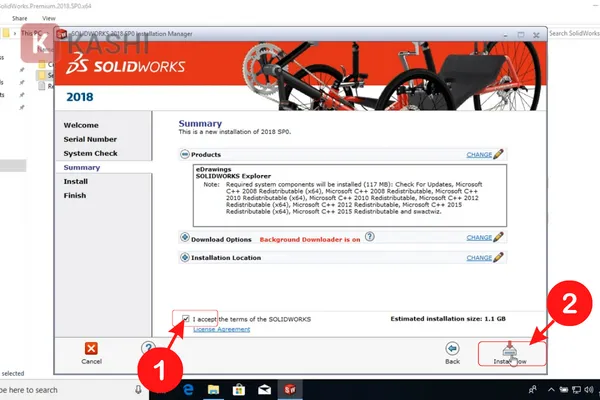Toggle the accept terms checkbox
The height and width of the screenshot is (400, 600).
186,318
